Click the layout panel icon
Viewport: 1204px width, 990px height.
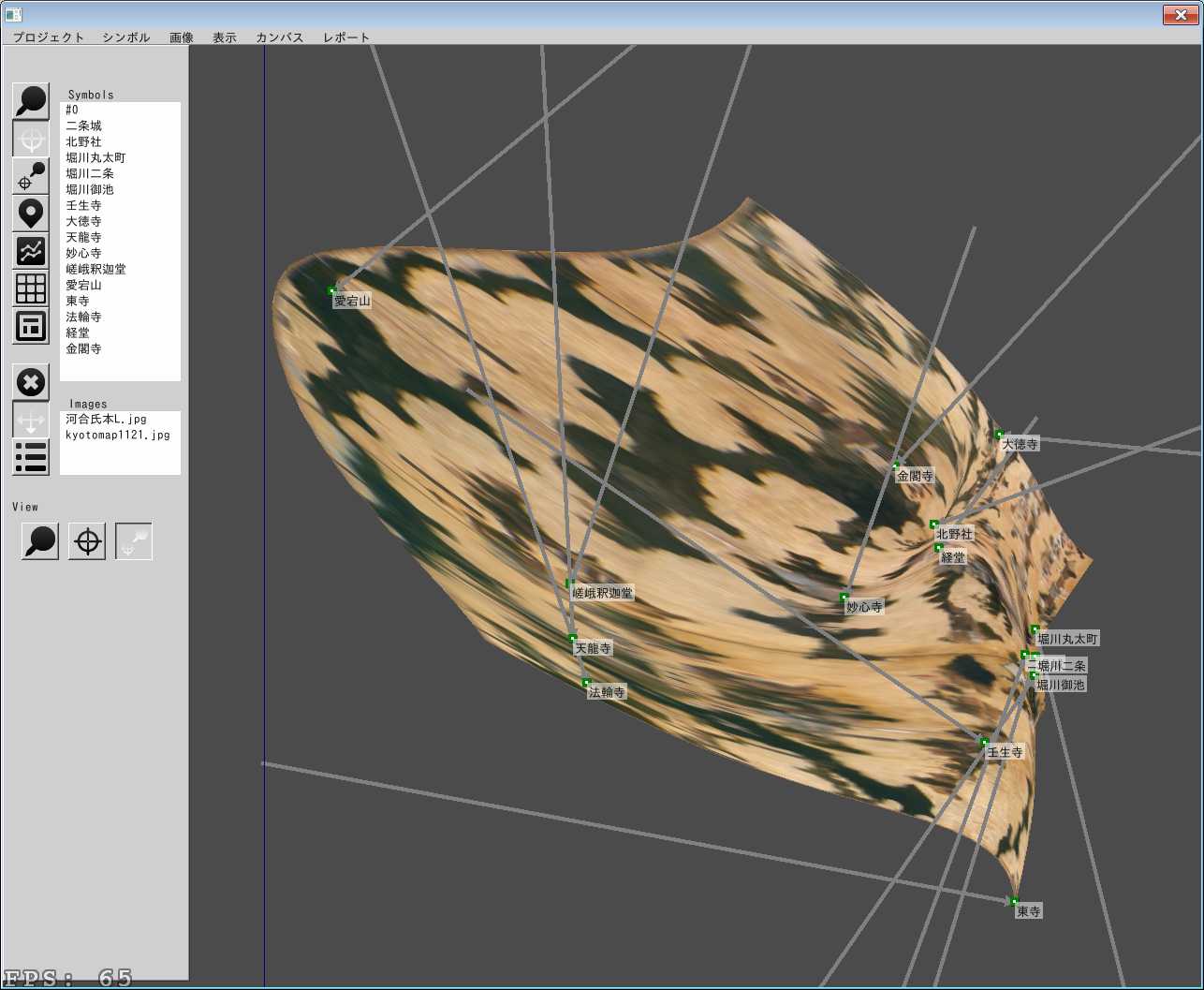(31, 326)
